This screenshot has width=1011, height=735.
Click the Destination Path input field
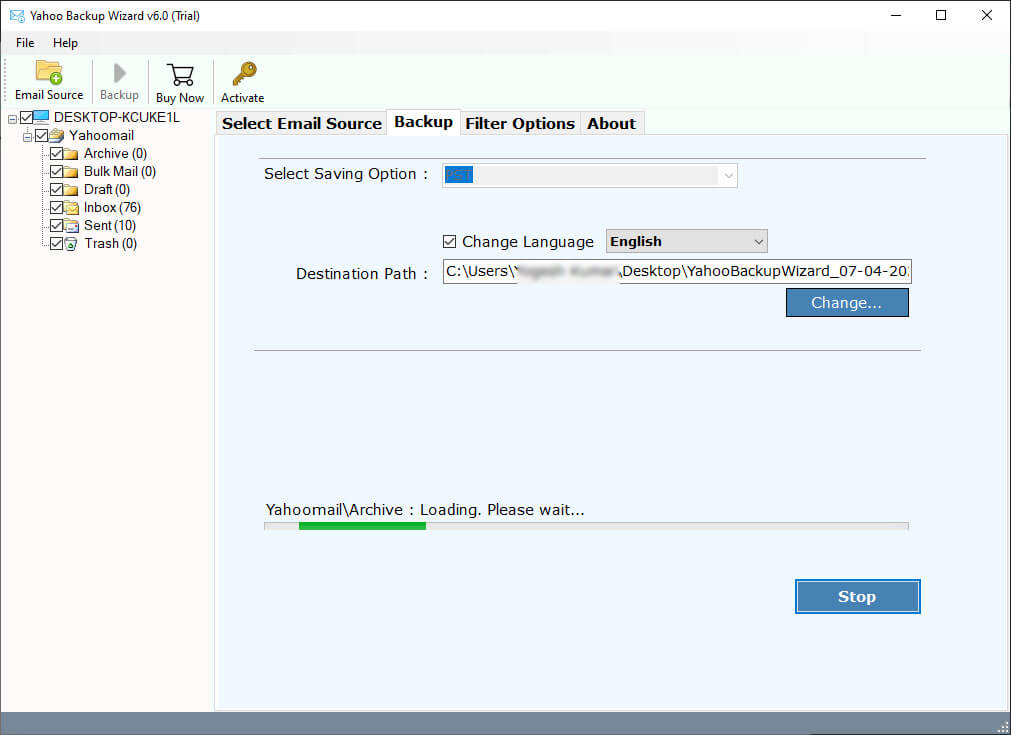[x=677, y=271]
